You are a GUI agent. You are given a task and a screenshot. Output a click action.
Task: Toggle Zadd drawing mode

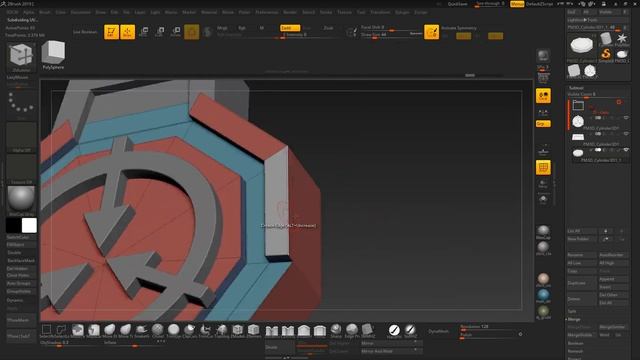click(x=290, y=28)
